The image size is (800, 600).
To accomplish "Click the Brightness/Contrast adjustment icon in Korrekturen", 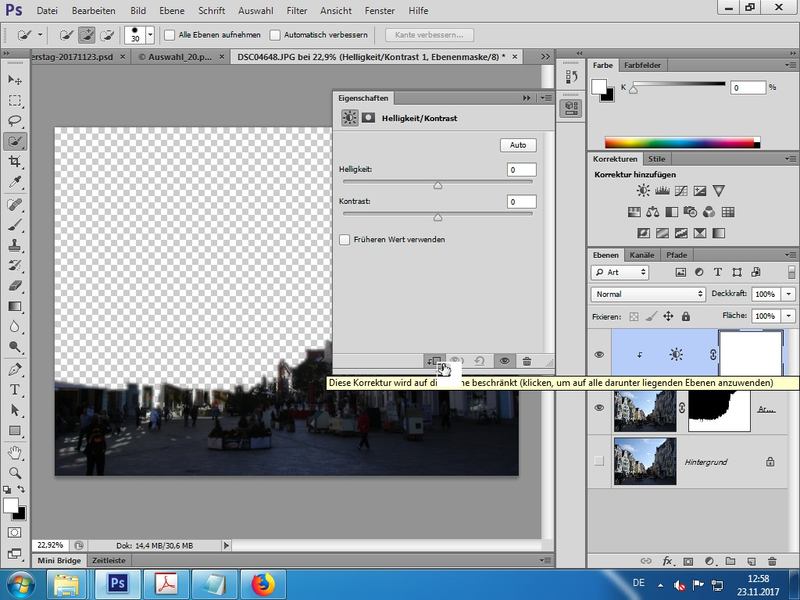I will [641, 191].
